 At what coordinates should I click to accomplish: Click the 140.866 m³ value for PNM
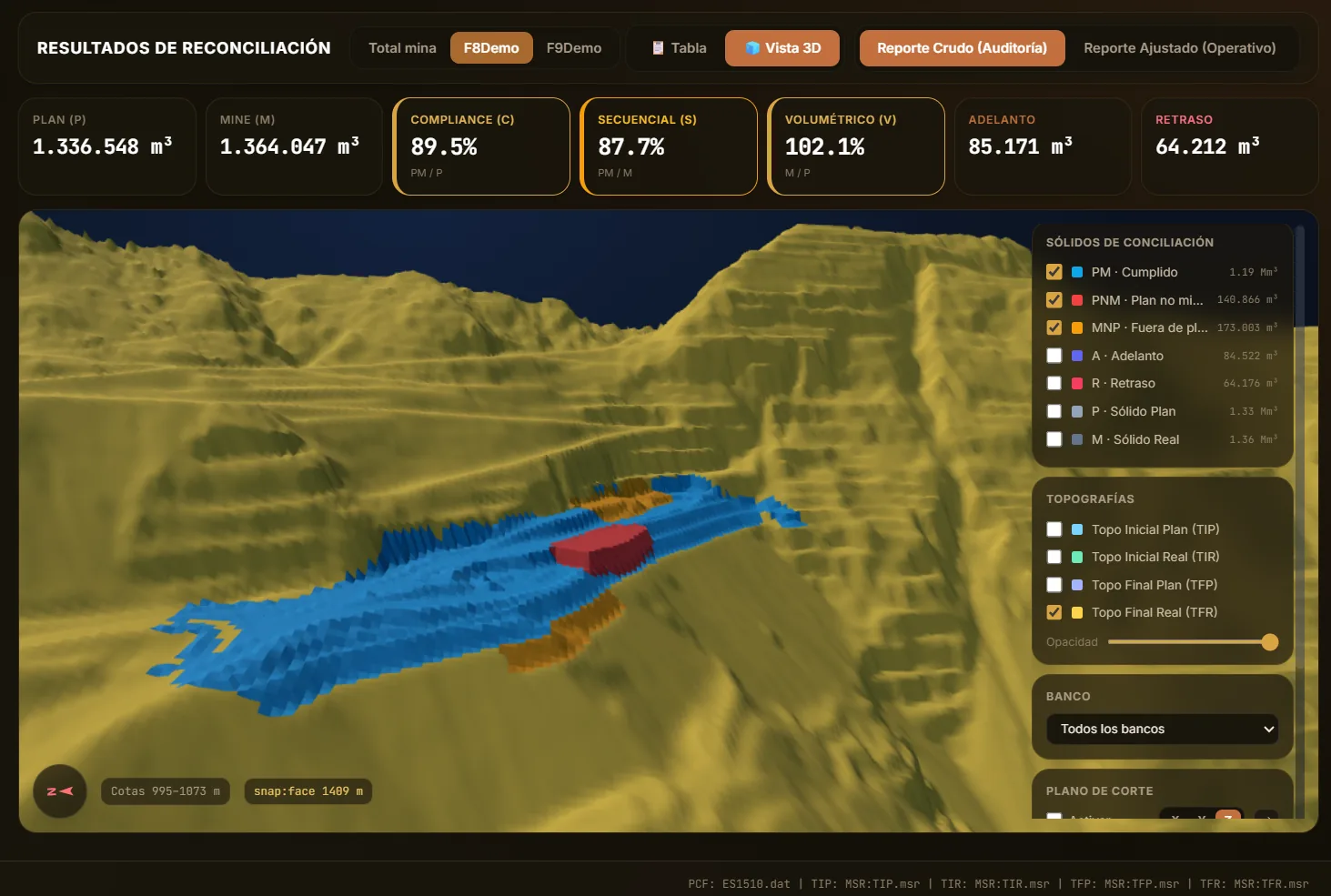click(1247, 299)
